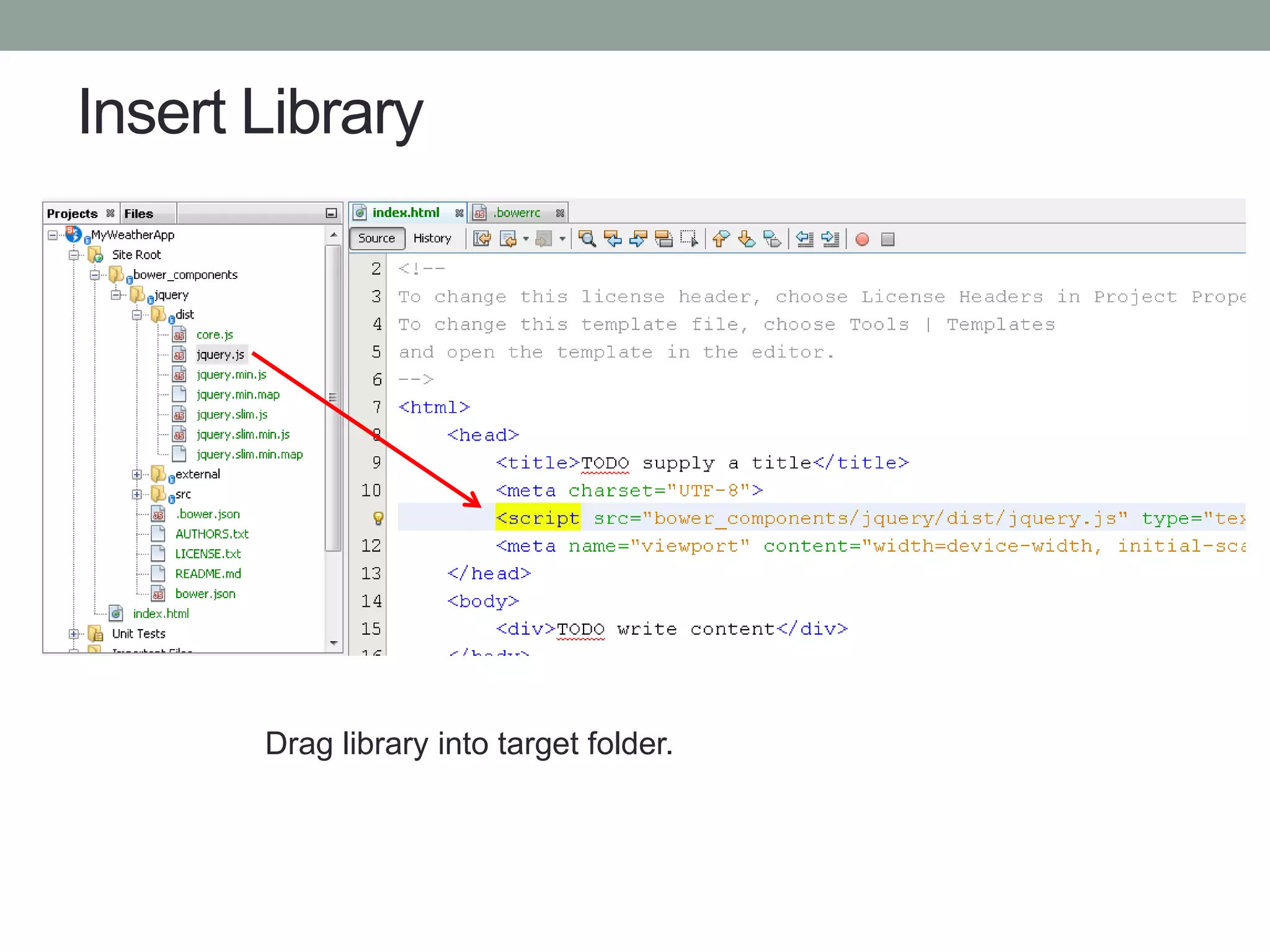The image size is (1270, 952).
Task: Select AUTHORS.txt file
Action: pos(212,534)
